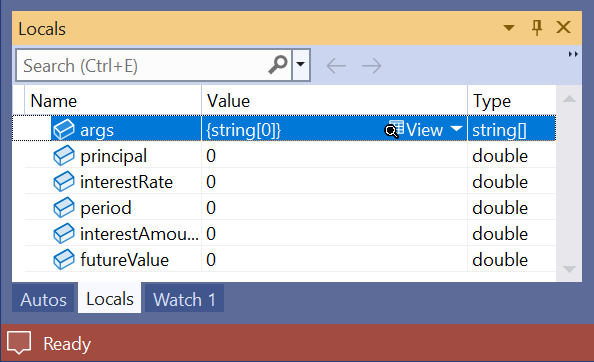Close the Locals panel
The image size is (594, 362).
563,27
